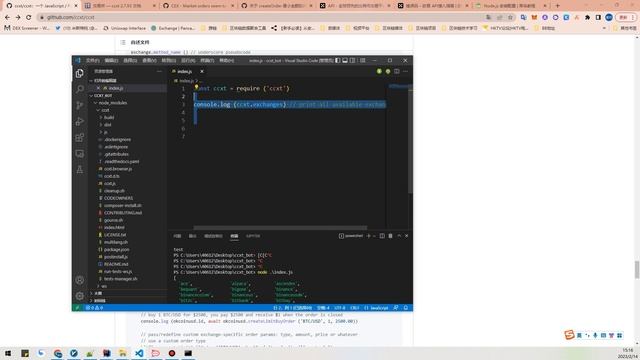This screenshot has height=360, width=640.
Task: Open Run and Debug view in activity bar
Action: [x=80, y=121]
